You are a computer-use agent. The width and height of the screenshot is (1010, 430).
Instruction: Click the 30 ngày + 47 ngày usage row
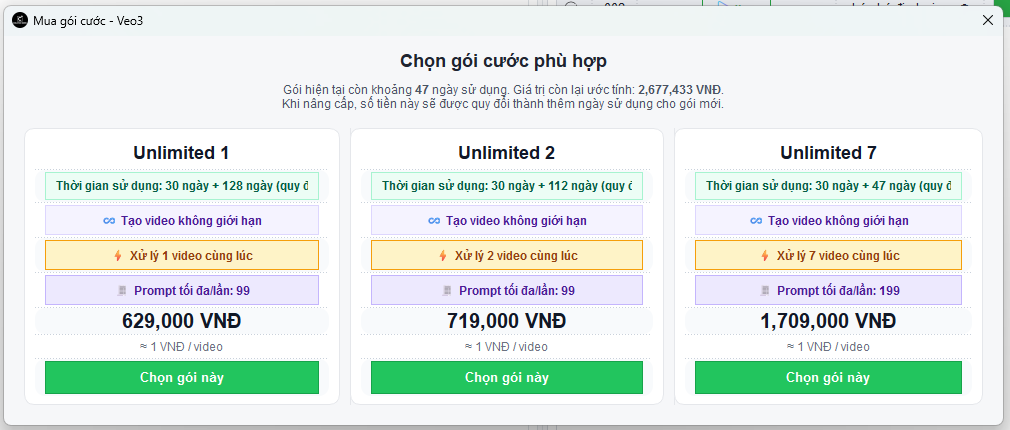(828, 186)
